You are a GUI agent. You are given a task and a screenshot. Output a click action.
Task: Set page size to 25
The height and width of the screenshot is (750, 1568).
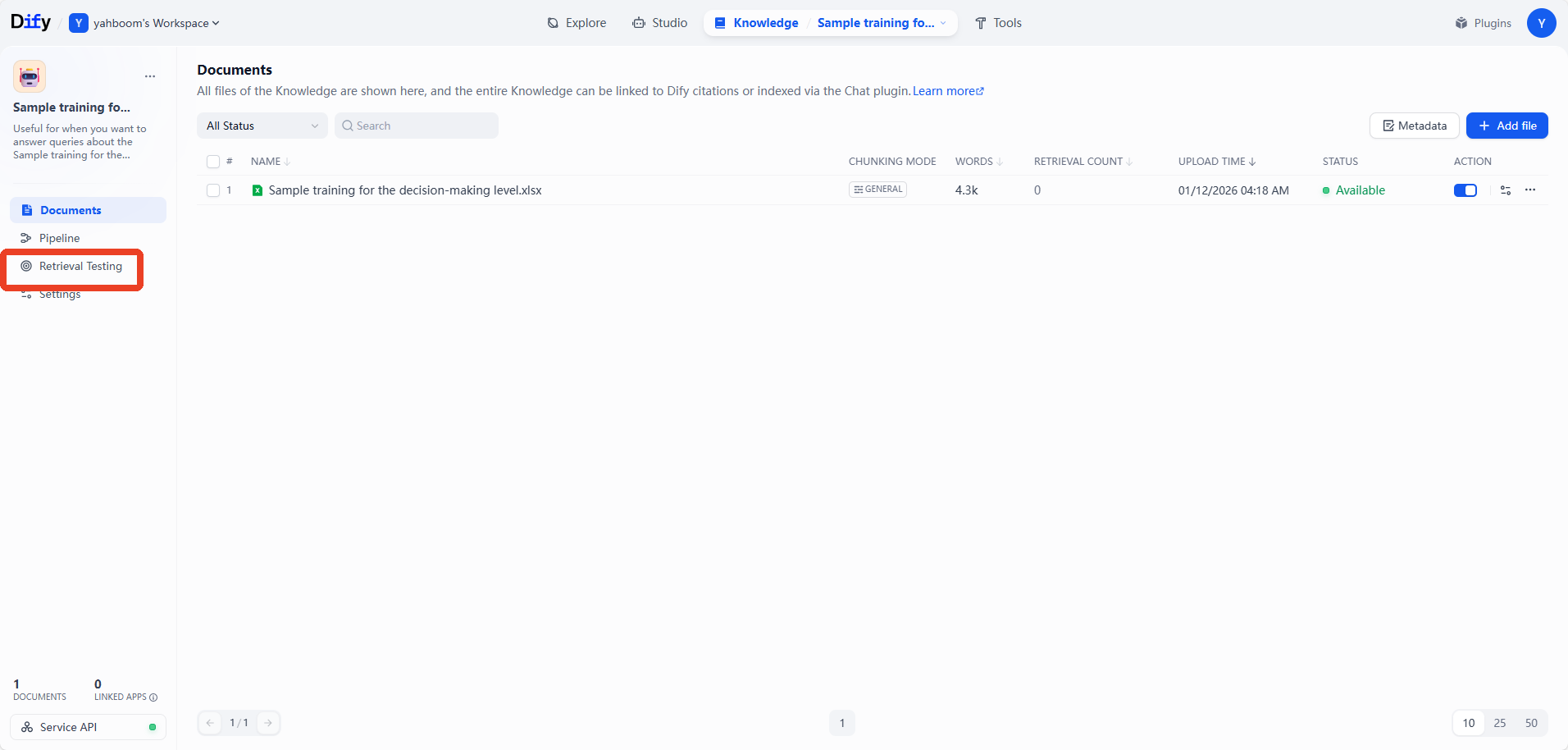click(1500, 723)
